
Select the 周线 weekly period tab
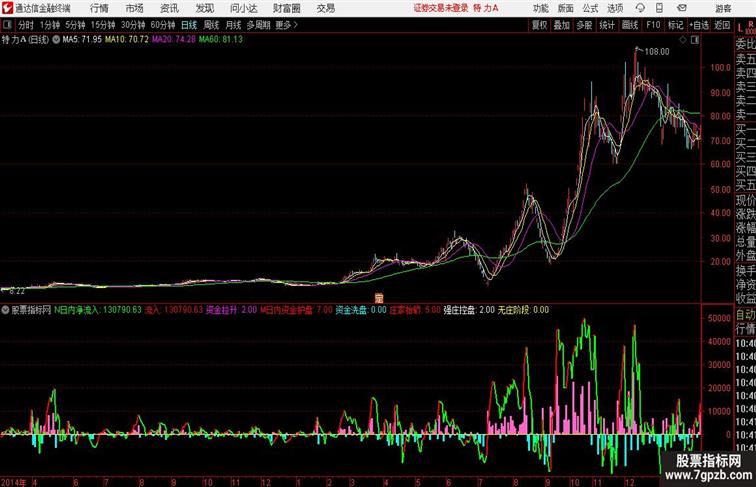211,25
